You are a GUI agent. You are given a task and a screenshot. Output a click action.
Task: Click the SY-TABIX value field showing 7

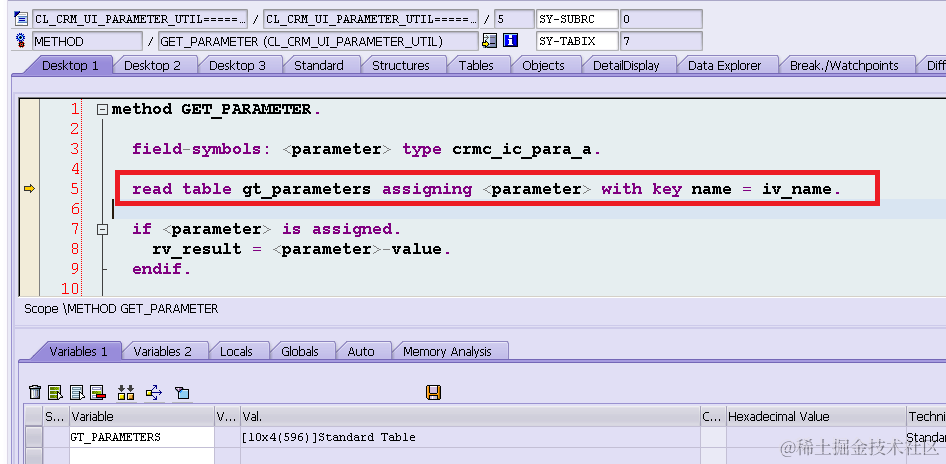(661, 41)
